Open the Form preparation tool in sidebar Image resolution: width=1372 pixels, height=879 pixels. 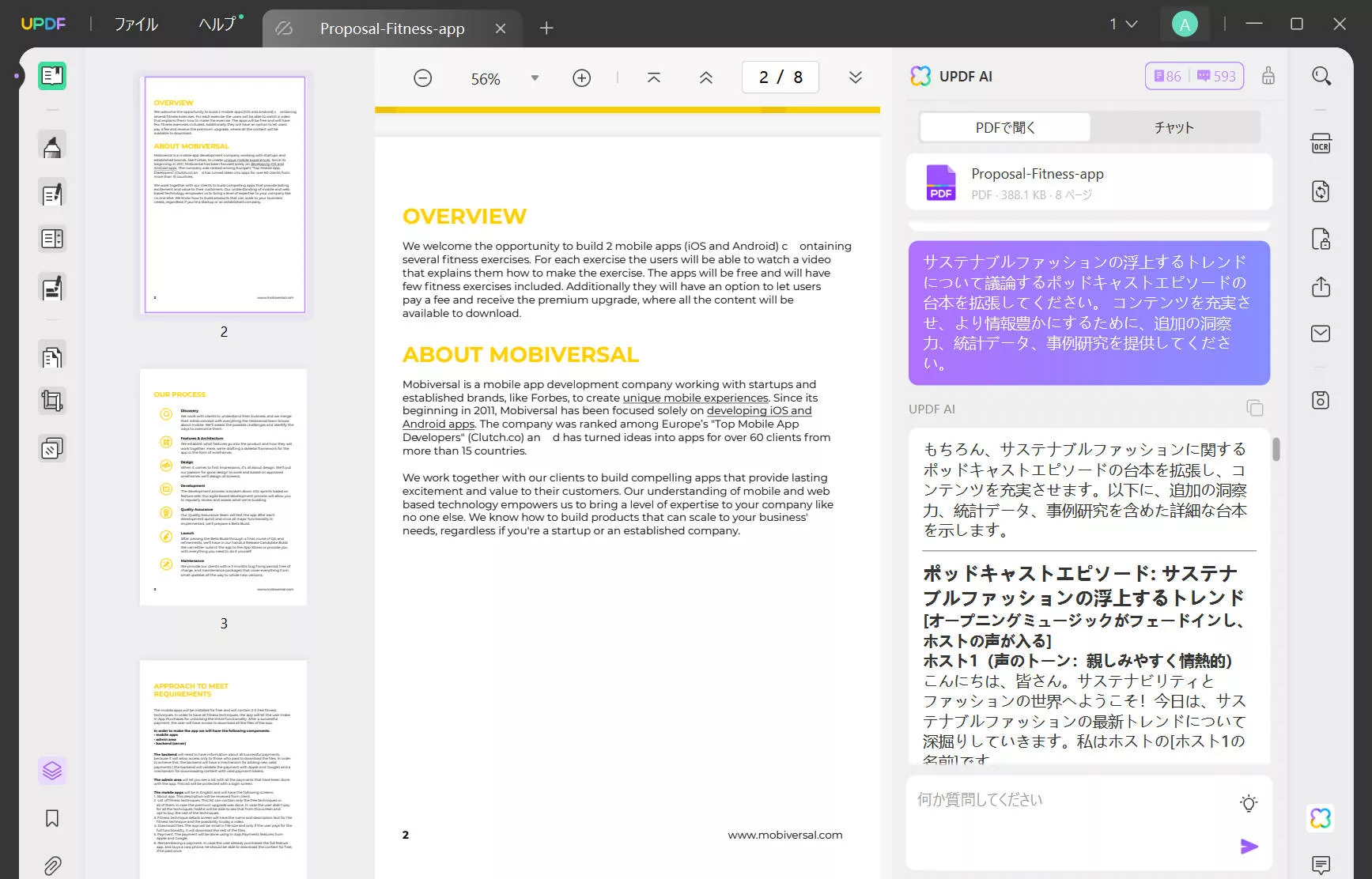point(52,239)
